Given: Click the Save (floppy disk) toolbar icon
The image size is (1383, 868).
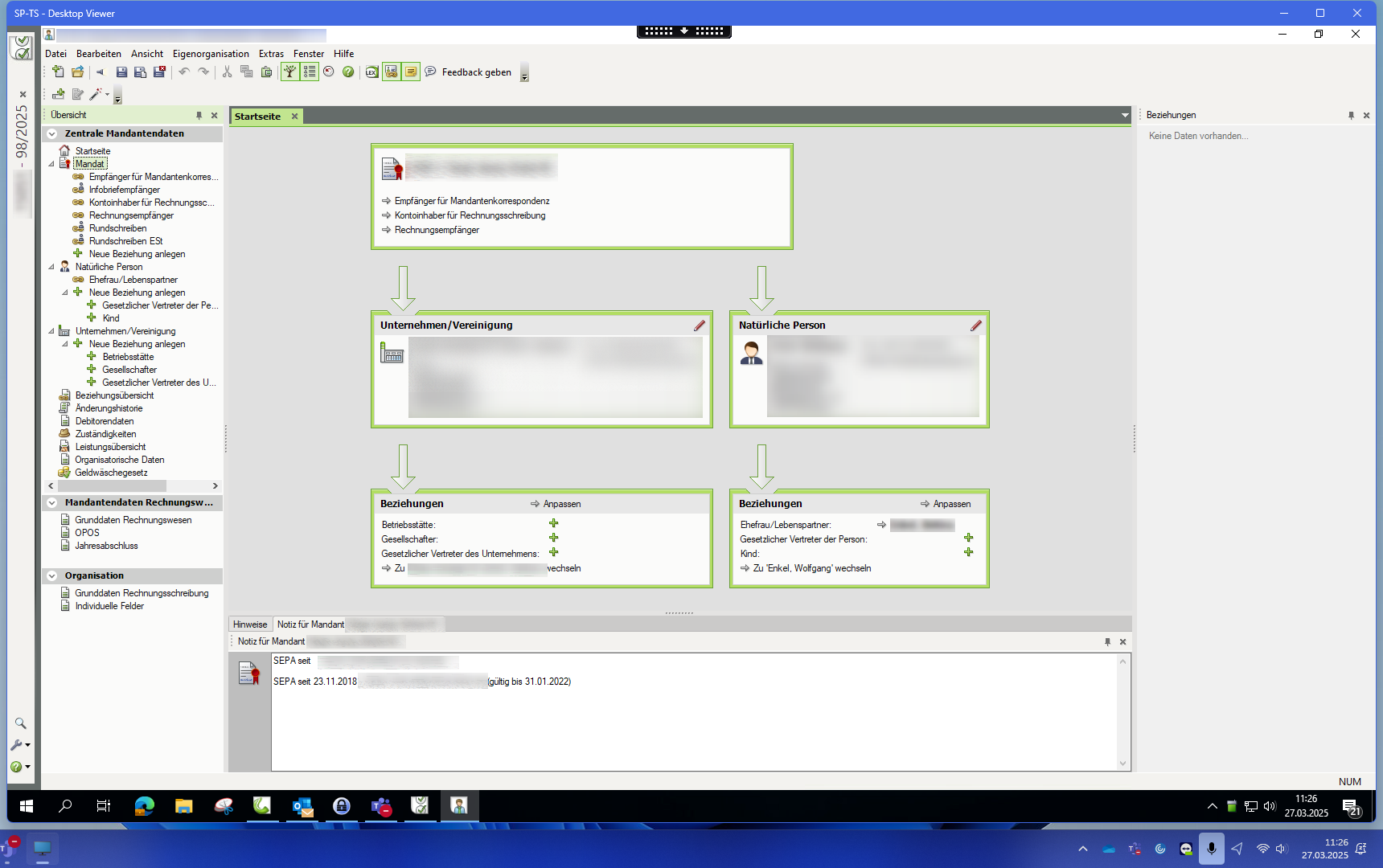Looking at the screenshot, I should tap(121, 72).
